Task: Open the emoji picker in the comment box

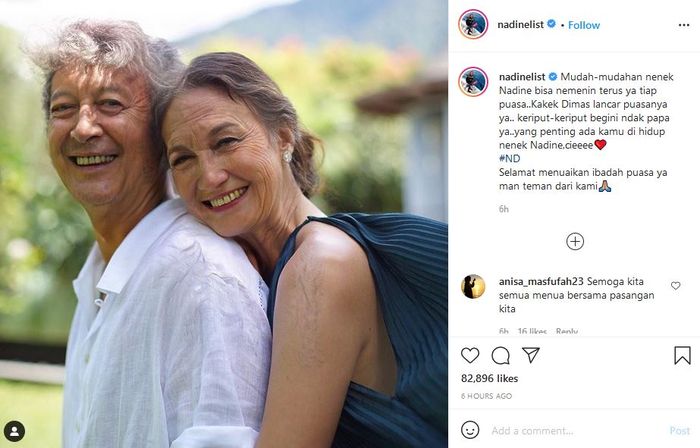Action: [471, 431]
